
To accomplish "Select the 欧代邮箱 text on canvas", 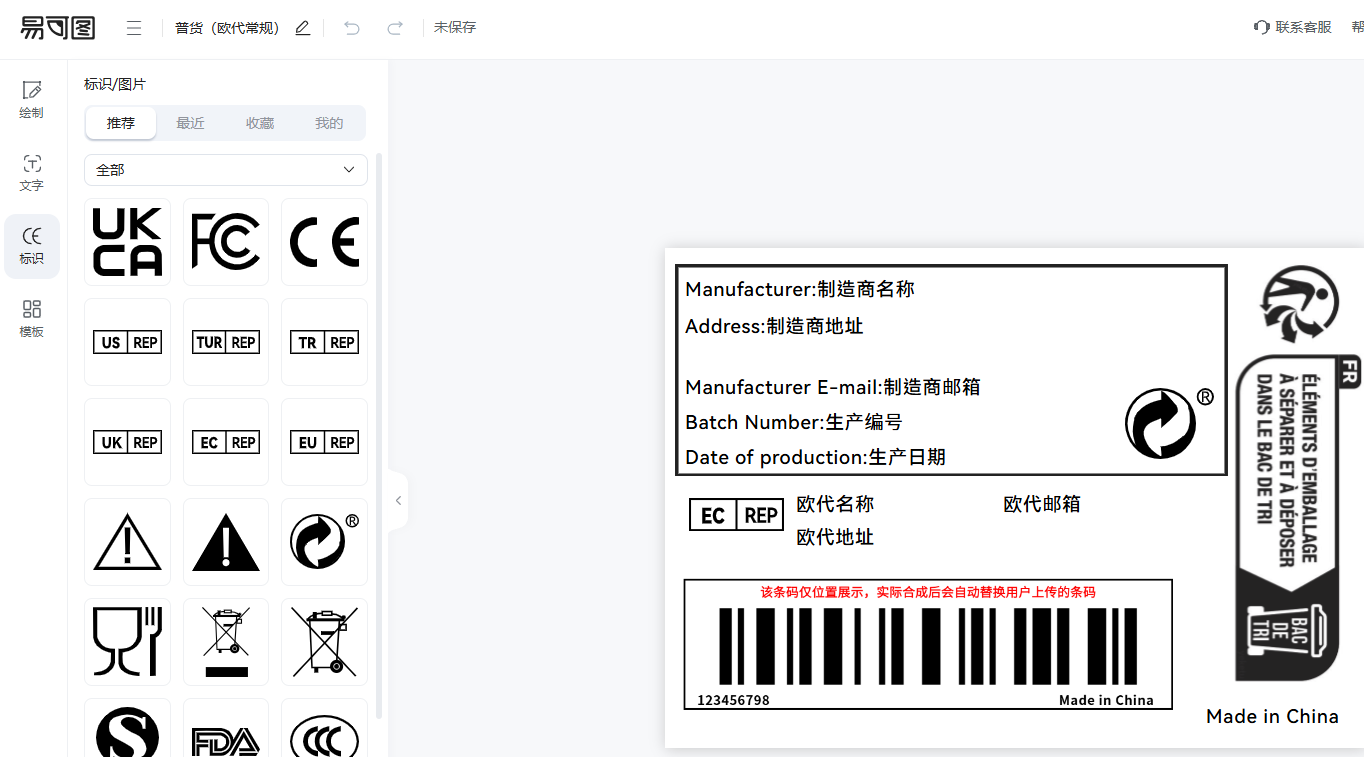I will (x=1042, y=504).
